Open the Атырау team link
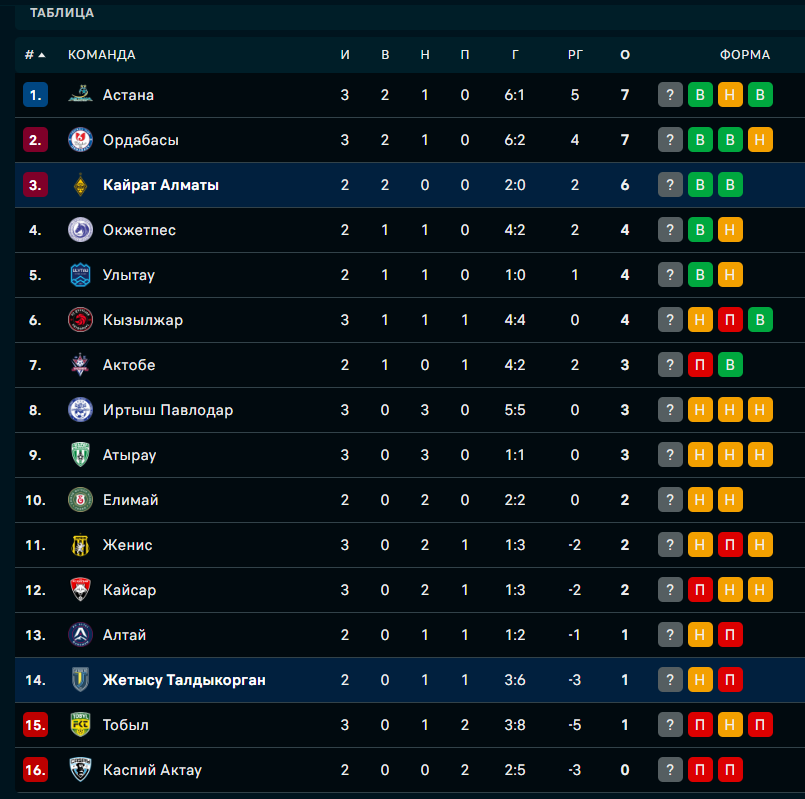805x799 pixels. pos(129,455)
